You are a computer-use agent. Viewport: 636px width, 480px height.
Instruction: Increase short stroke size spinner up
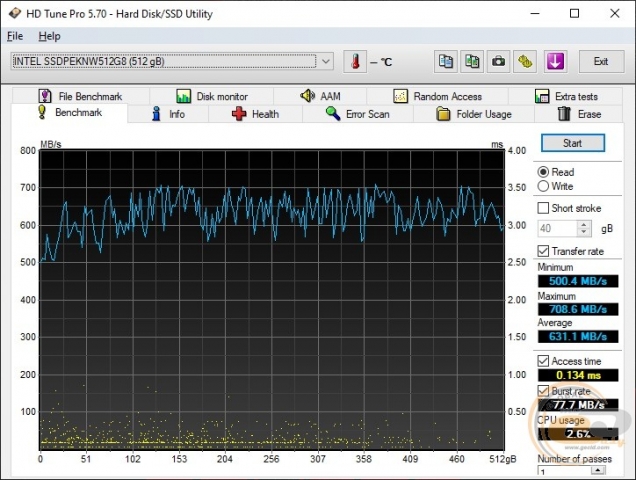(x=584, y=225)
